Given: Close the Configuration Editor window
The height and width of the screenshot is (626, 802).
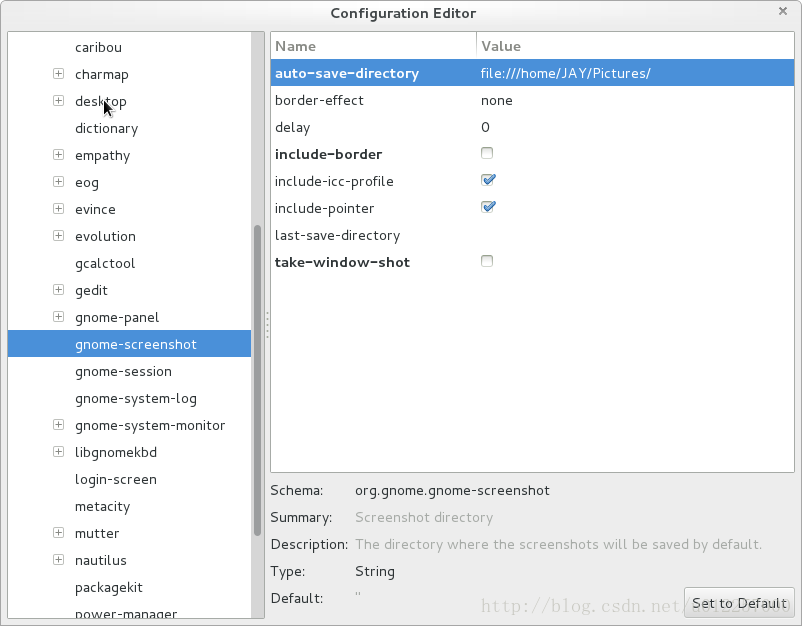Looking at the screenshot, I should [x=783, y=11].
